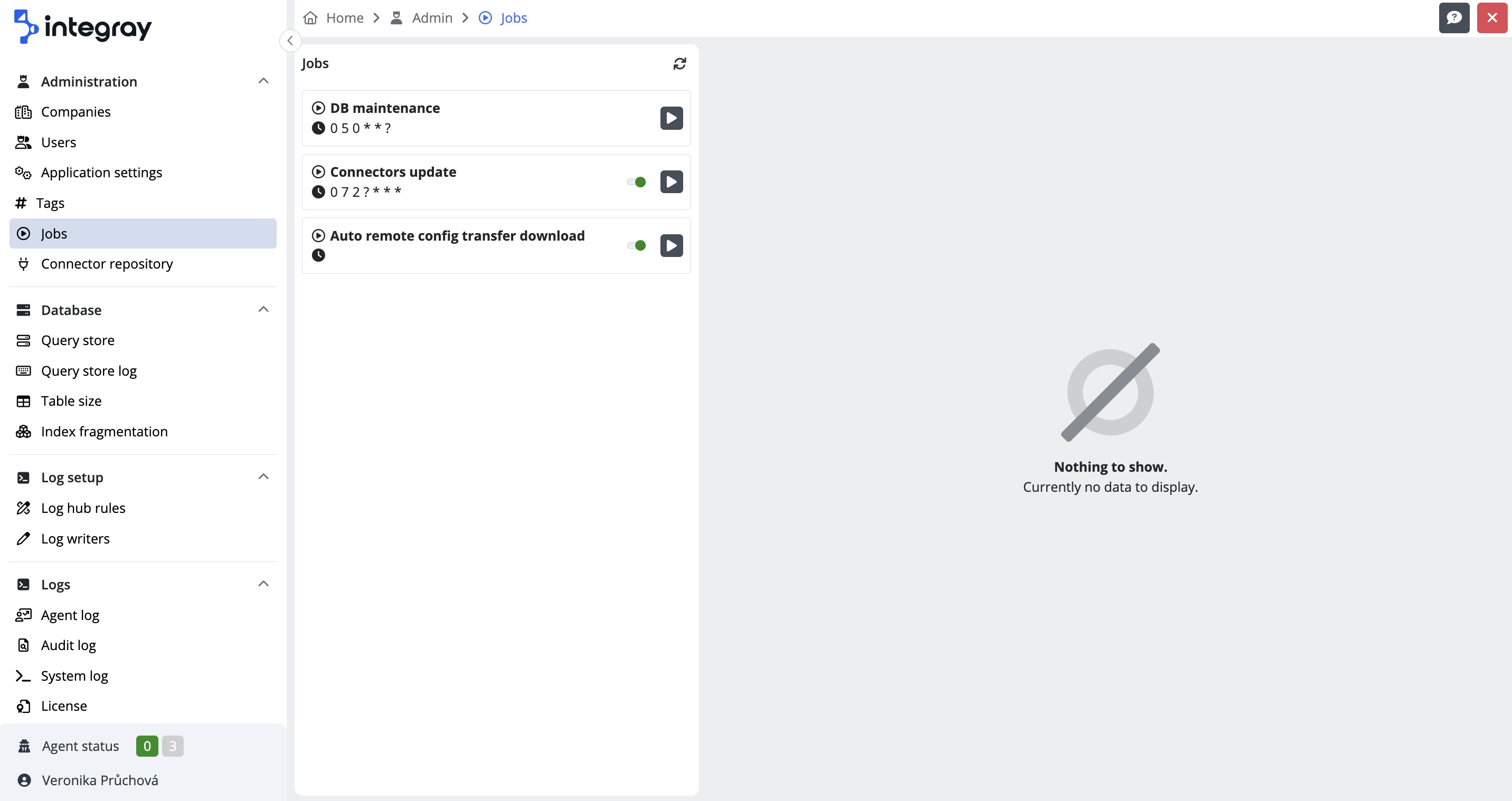Navigate to Home breadcrumb

(344, 17)
